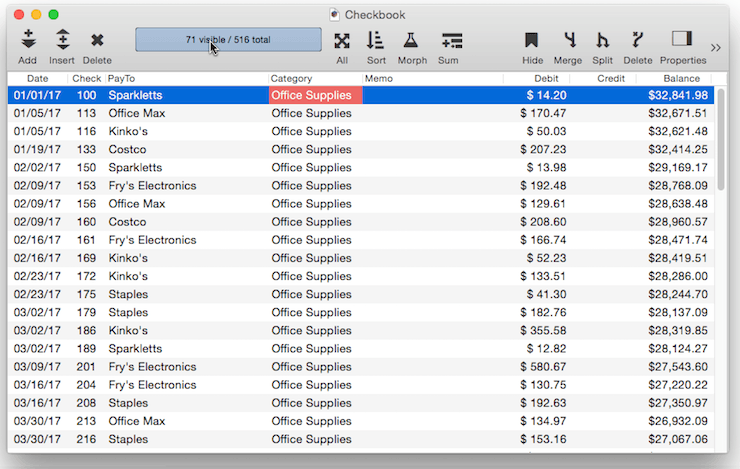The image size is (740, 469).
Task: Click Staples payee in check 175 row
Action: pyautogui.click(x=128, y=294)
